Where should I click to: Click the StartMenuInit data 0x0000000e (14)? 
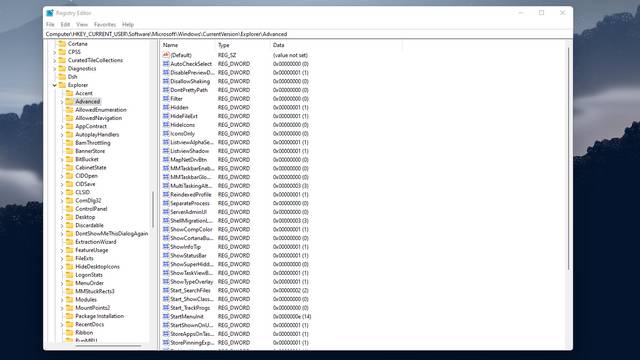[292, 316]
